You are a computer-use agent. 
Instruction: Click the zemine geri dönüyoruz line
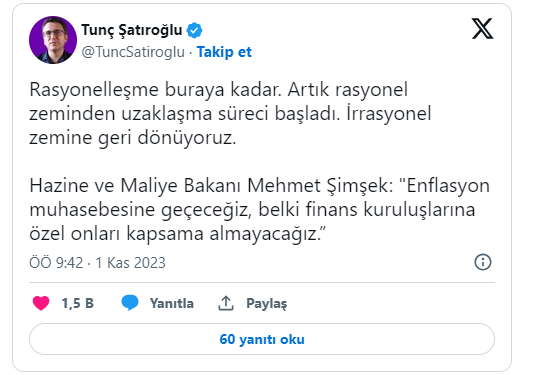(x=133, y=138)
